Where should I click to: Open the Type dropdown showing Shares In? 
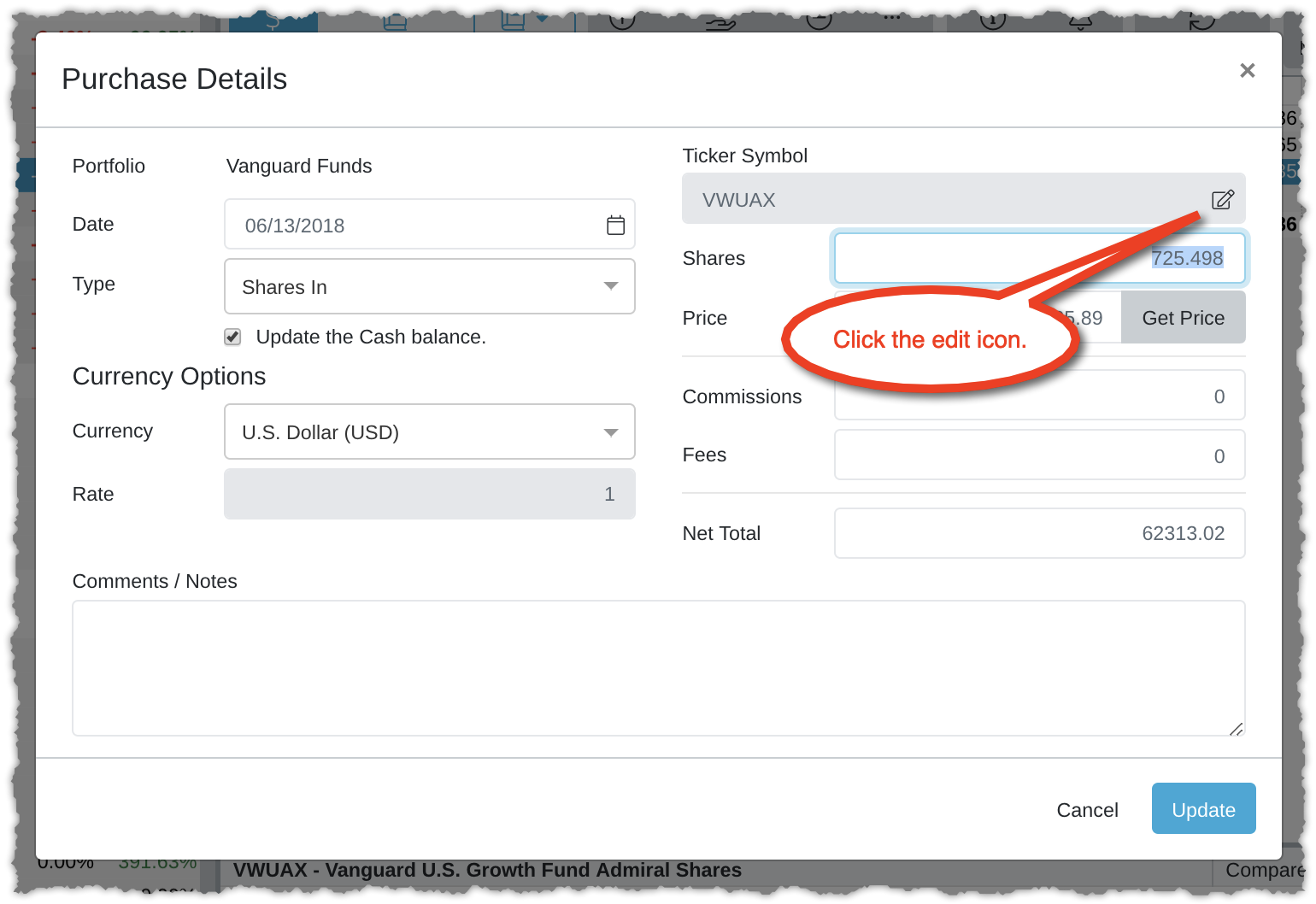tap(430, 286)
